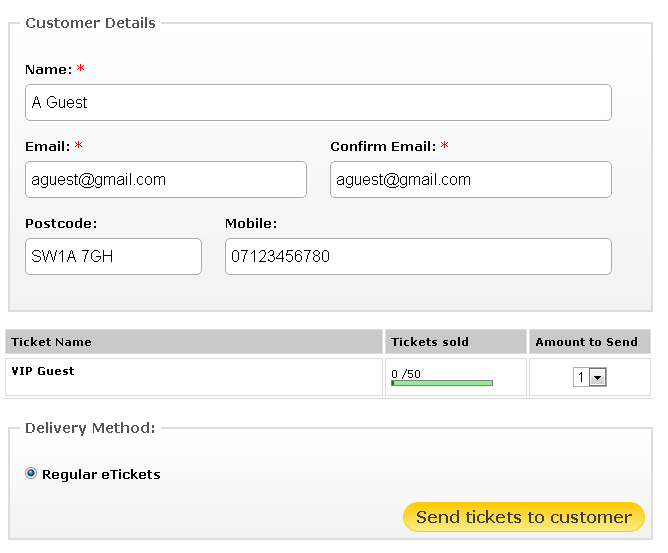Click the green tickets sold progress bar
668x553 pixels.
click(442, 382)
